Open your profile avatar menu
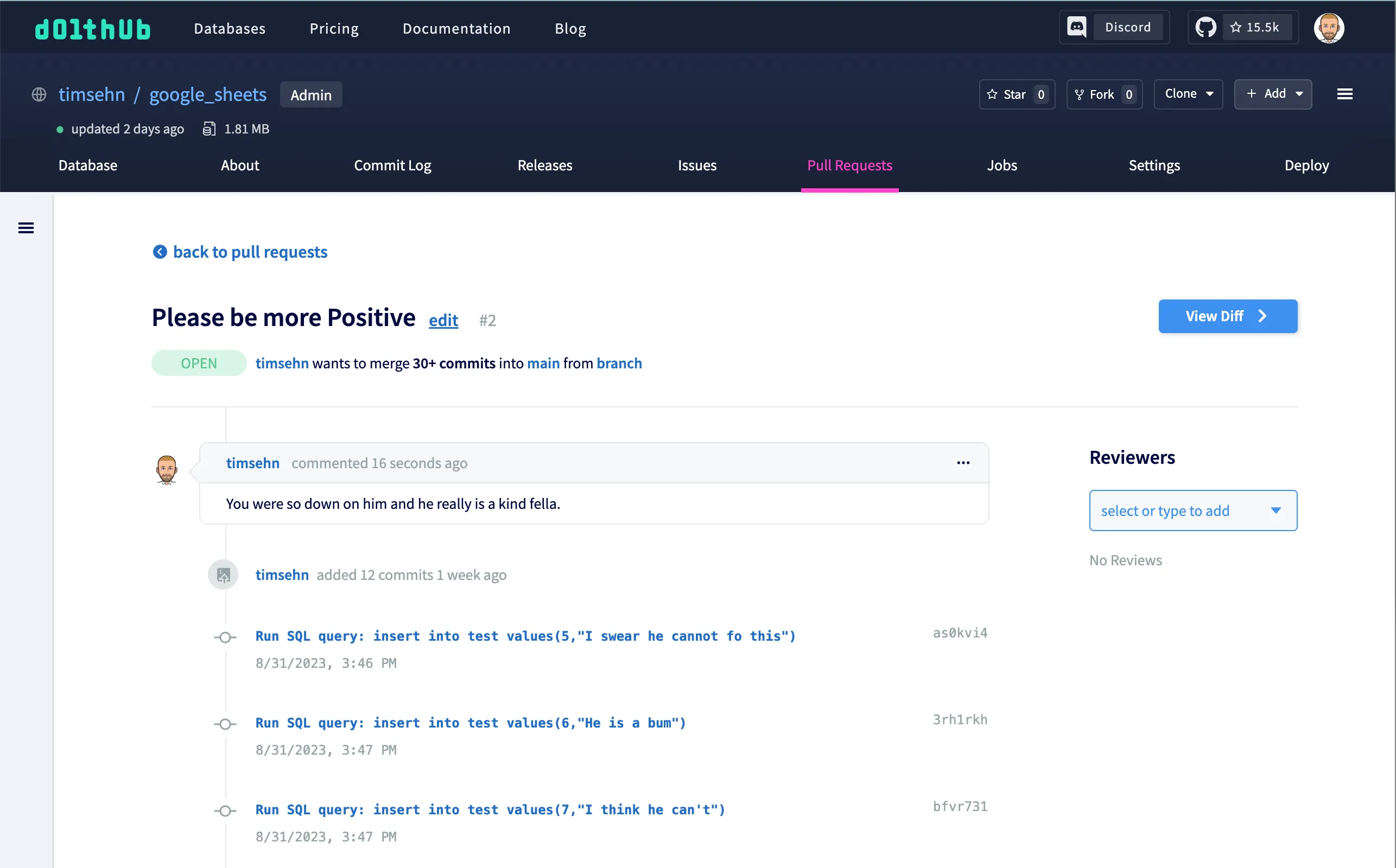Screen dimensions: 1396x868 pos(1329,27)
